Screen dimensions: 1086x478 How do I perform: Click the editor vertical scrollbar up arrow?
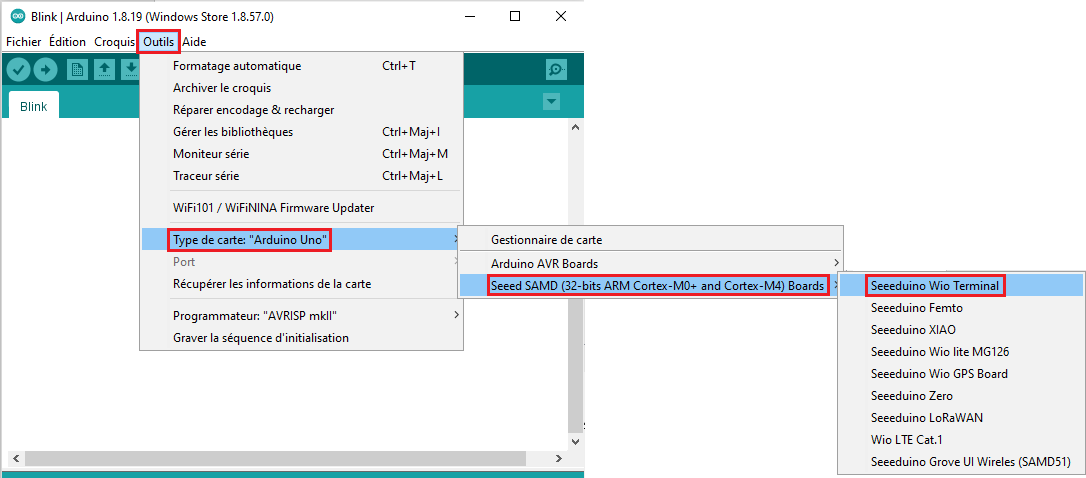[575, 127]
